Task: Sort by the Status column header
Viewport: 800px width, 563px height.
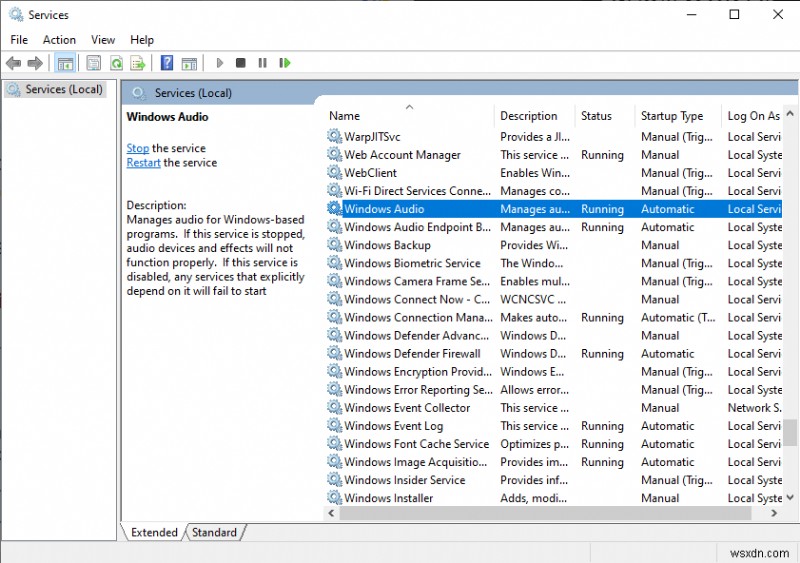Action: (x=605, y=115)
